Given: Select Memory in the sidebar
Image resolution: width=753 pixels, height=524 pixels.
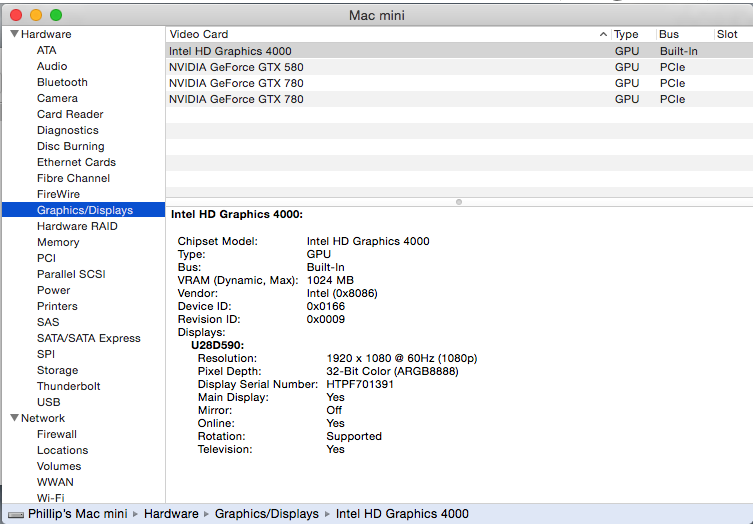Looking at the screenshot, I should pyautogui.click(x=58, y=242).
